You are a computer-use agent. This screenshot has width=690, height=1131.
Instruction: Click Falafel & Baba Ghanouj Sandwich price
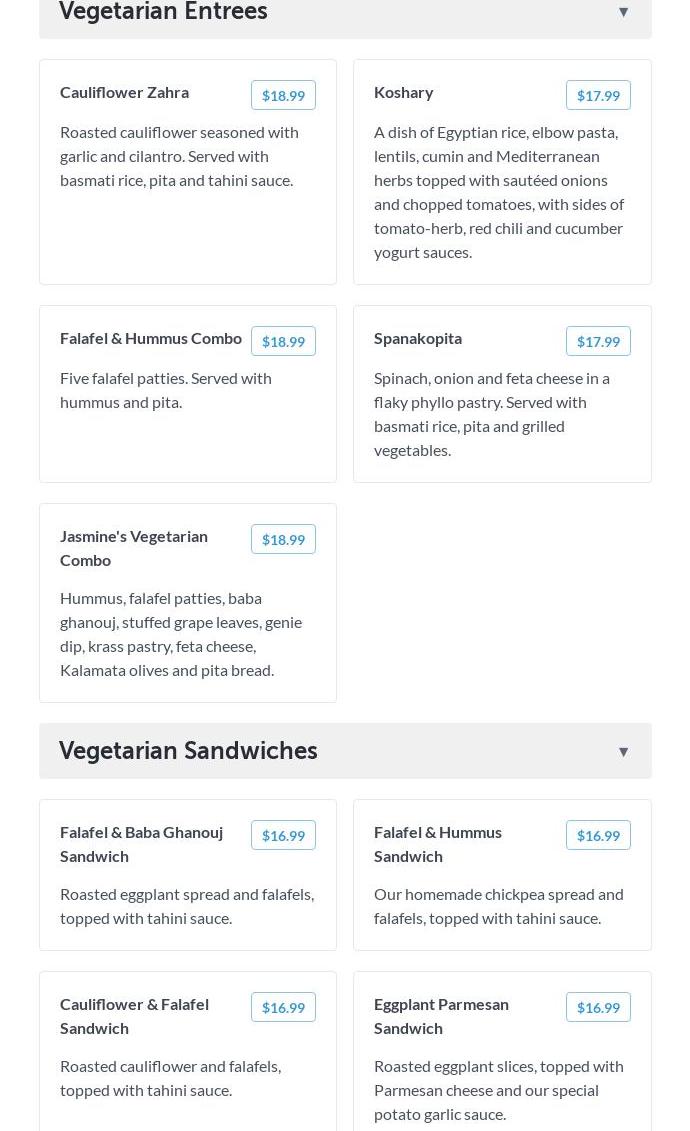[x=283, y=835]
